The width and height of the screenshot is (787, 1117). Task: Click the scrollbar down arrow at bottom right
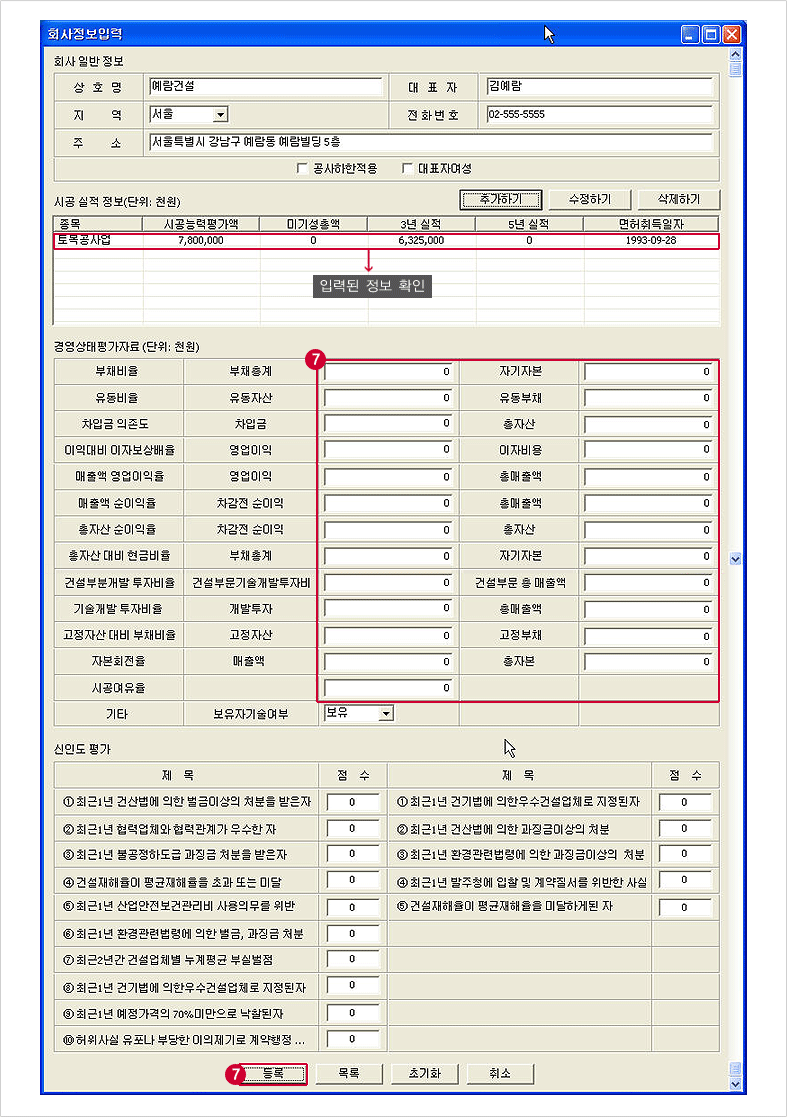[736, 1084]
